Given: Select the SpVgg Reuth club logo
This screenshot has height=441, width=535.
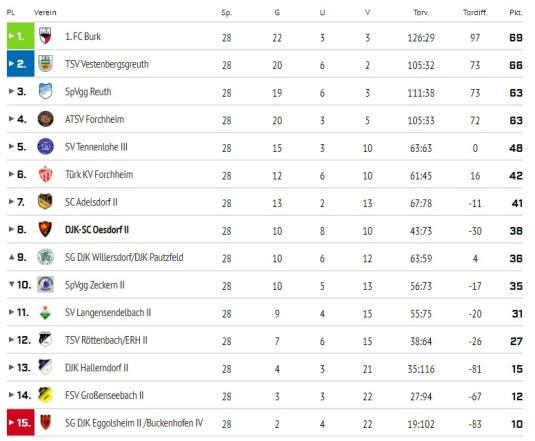Looking at the screenshot, I should (x=45, y=91).
